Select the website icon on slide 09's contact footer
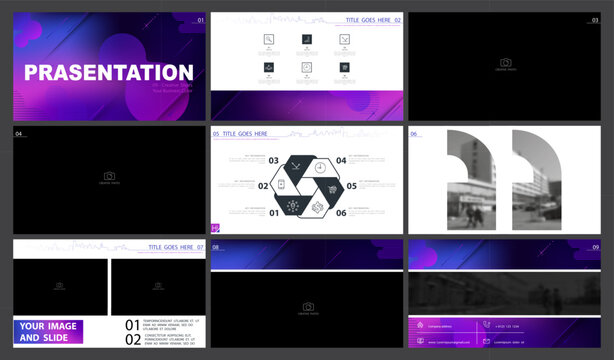This screenshot has height=360, width=614. pos(420,341)
